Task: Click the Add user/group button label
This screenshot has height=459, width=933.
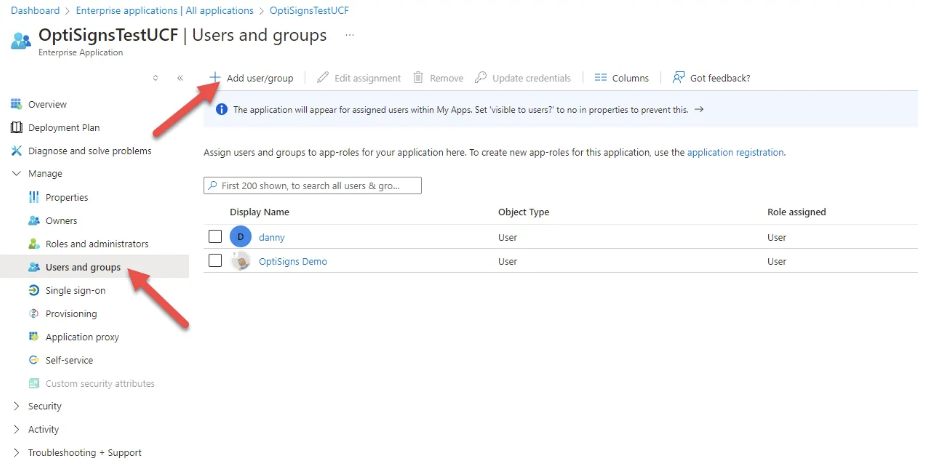Action: (x=260, y=78)
